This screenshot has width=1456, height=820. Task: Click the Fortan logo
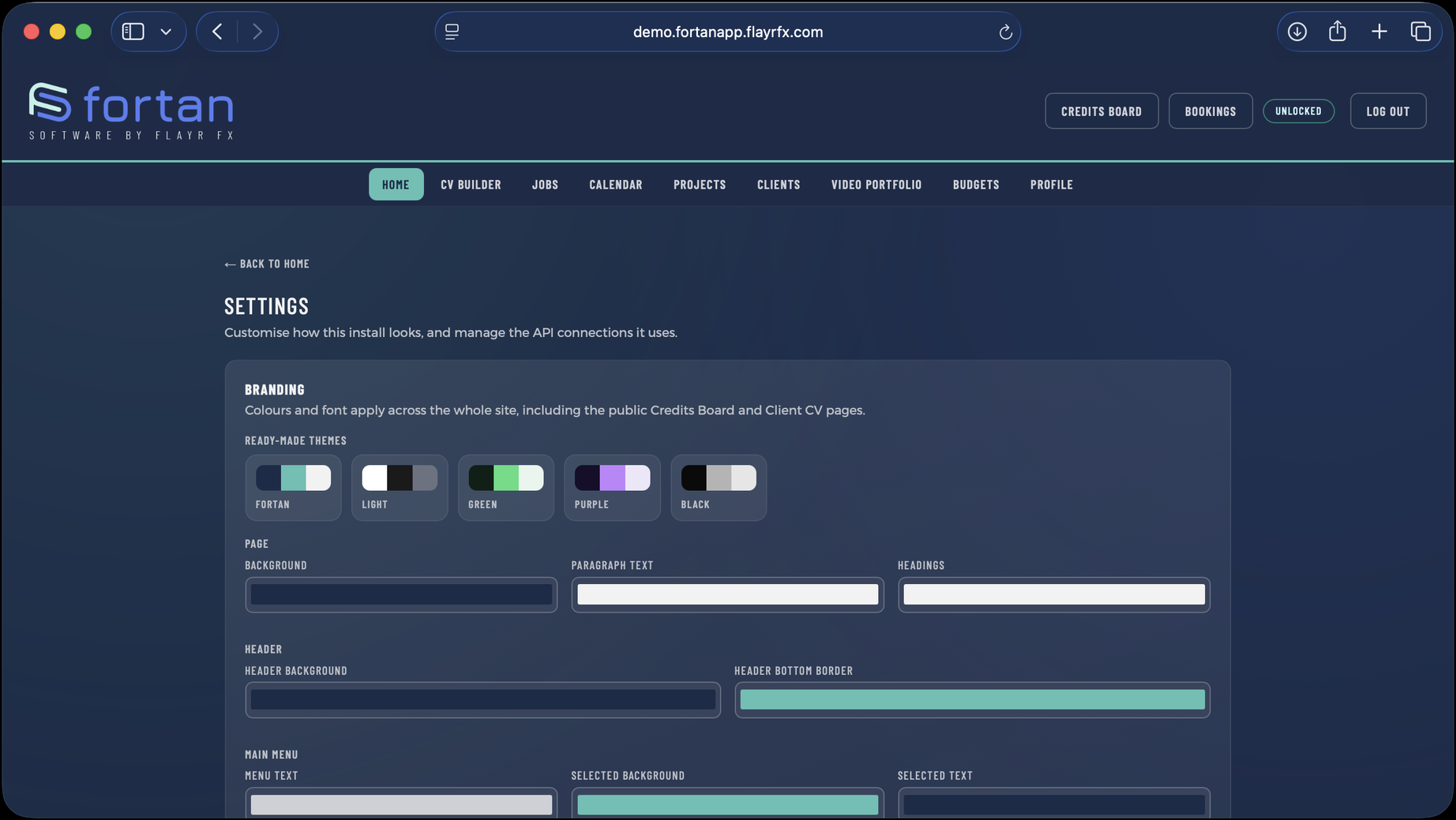pyautogui.click(x=131, y=111)
